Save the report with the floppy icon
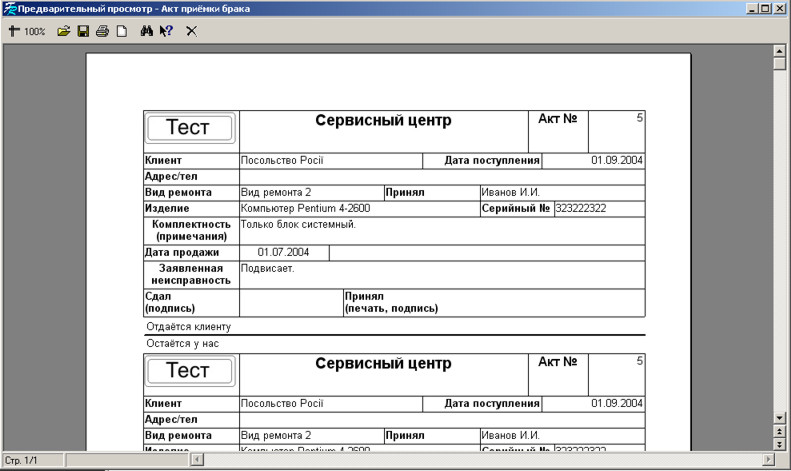The height and width of the screenshot is (471, 791). coord(83,31)
